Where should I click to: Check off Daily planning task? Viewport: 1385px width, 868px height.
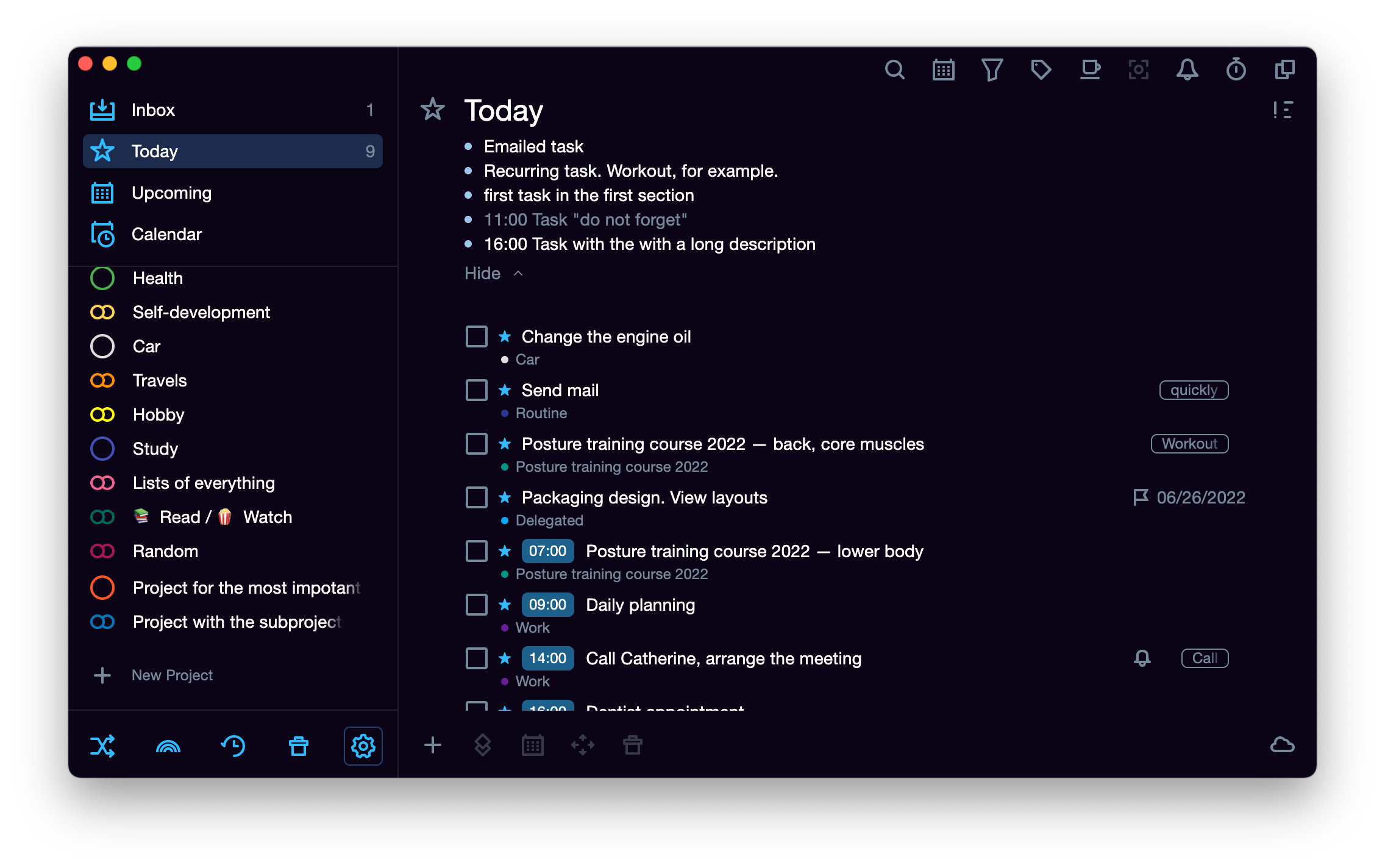[477, 605]
